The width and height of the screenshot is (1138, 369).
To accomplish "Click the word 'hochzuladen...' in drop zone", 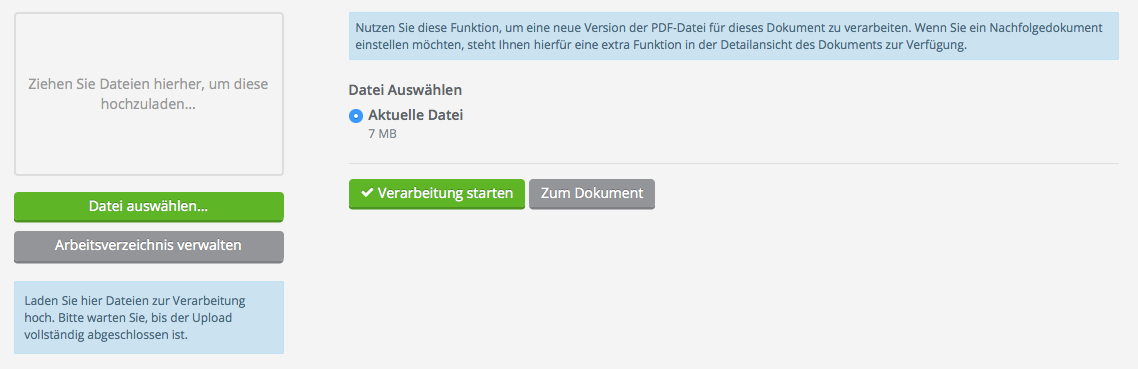I will tap(149, 105).
